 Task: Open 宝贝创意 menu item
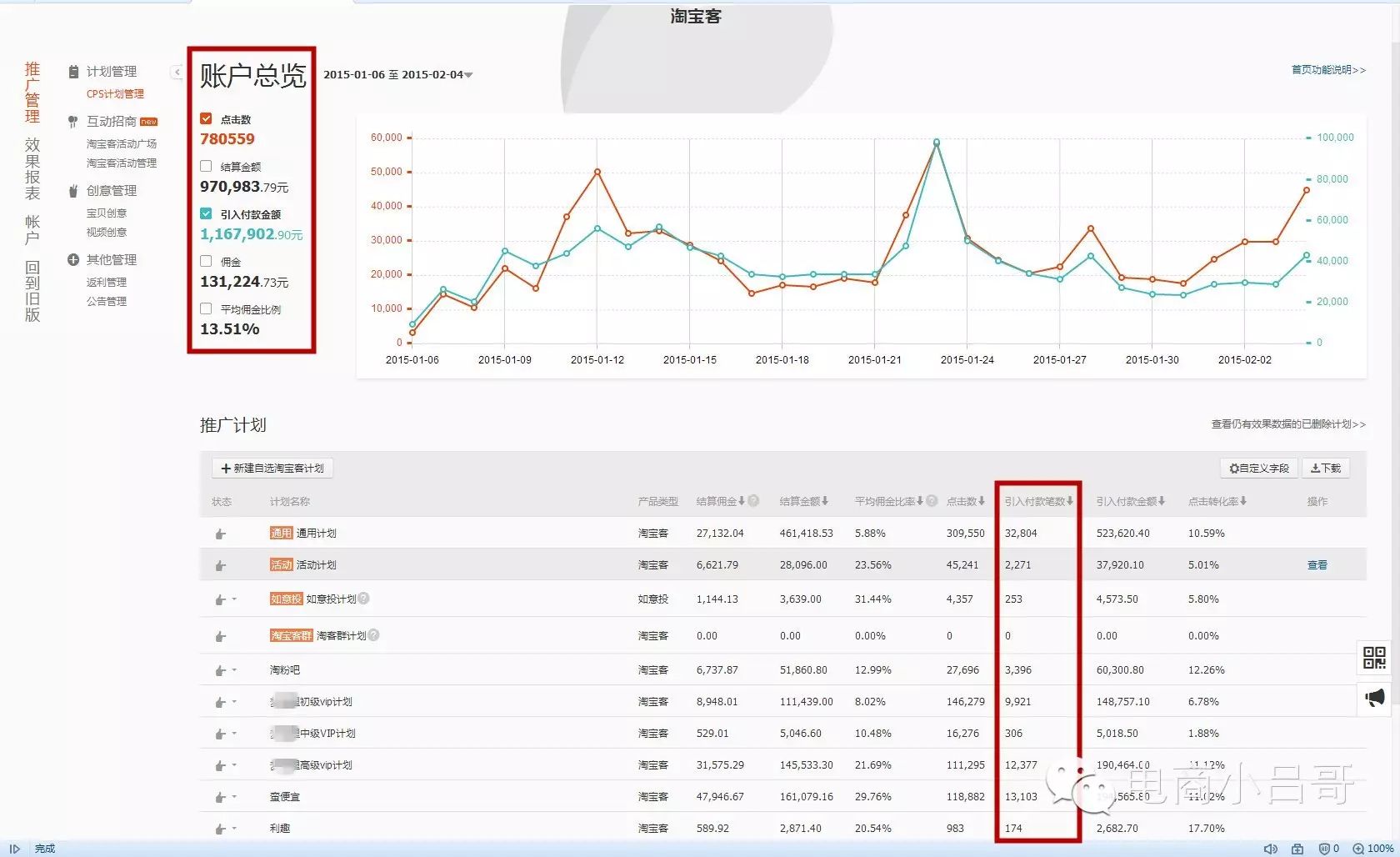coord(107,213)
